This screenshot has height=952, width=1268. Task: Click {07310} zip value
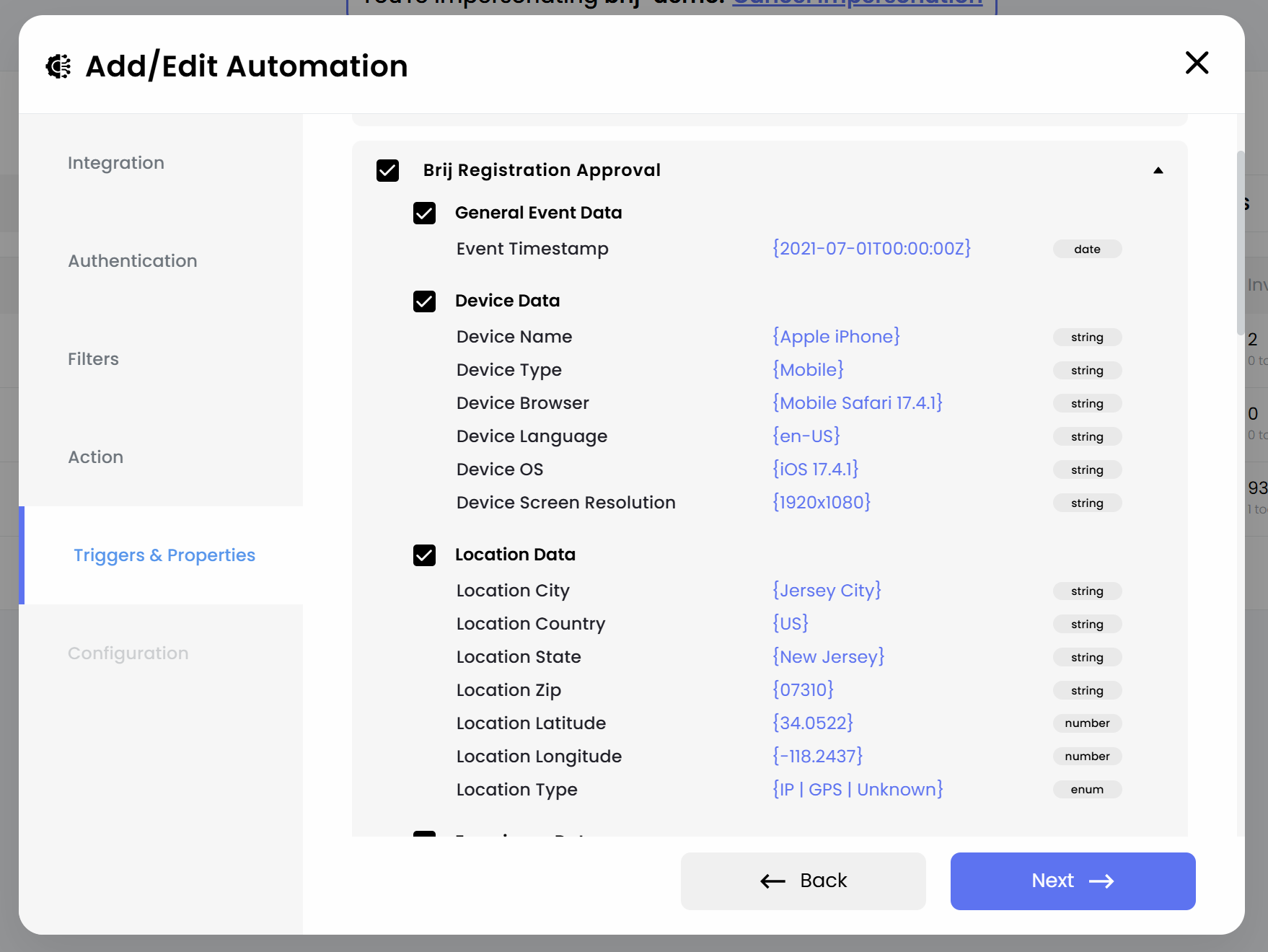tap(803, 690)
